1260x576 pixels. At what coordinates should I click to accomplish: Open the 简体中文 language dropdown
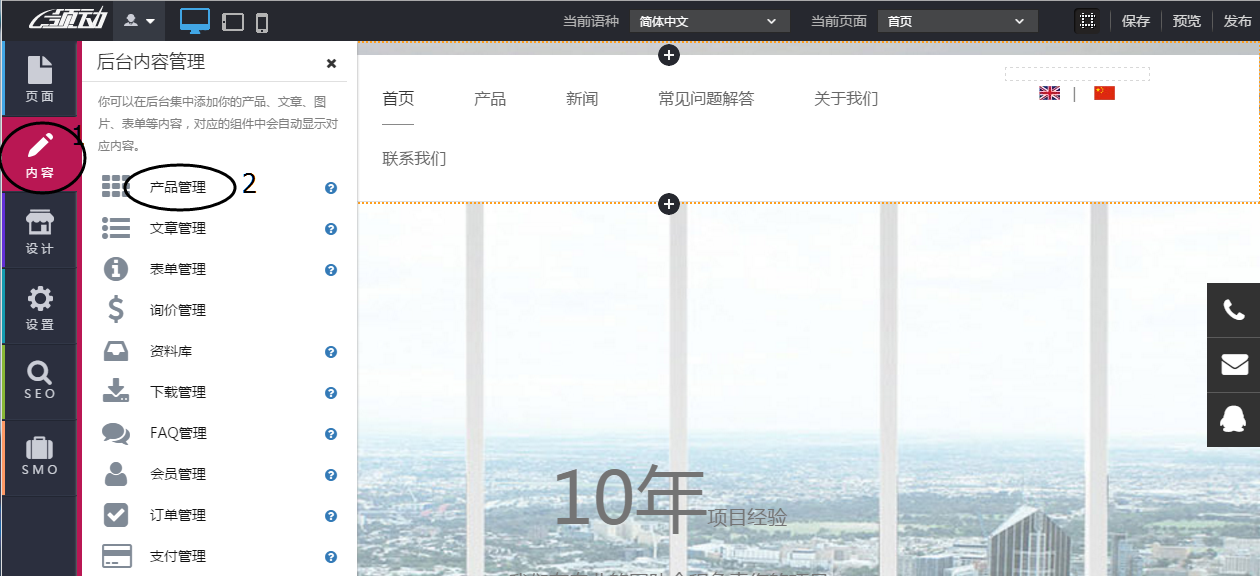(x=710, y=20)
